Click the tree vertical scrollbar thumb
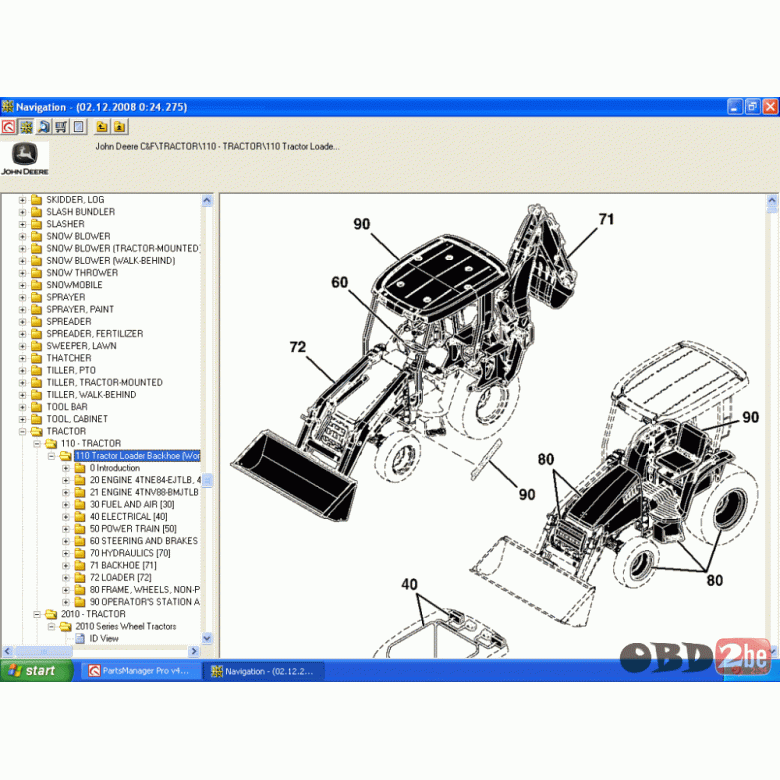This screenshot has height=780, width=780. point(207,480)
